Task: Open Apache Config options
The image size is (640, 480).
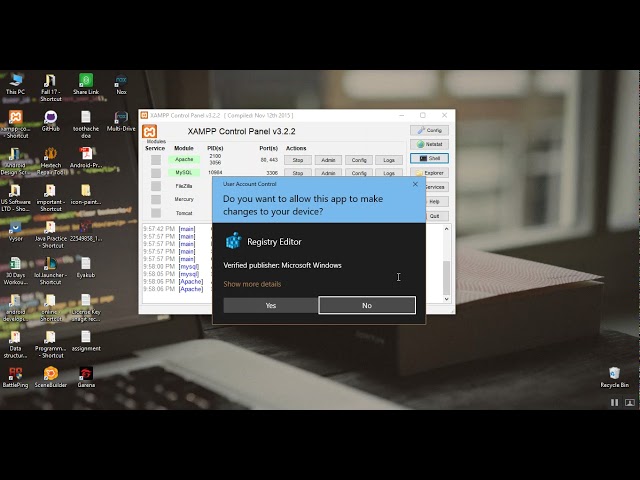Action: pyautogui.click(x=359, y=160)
